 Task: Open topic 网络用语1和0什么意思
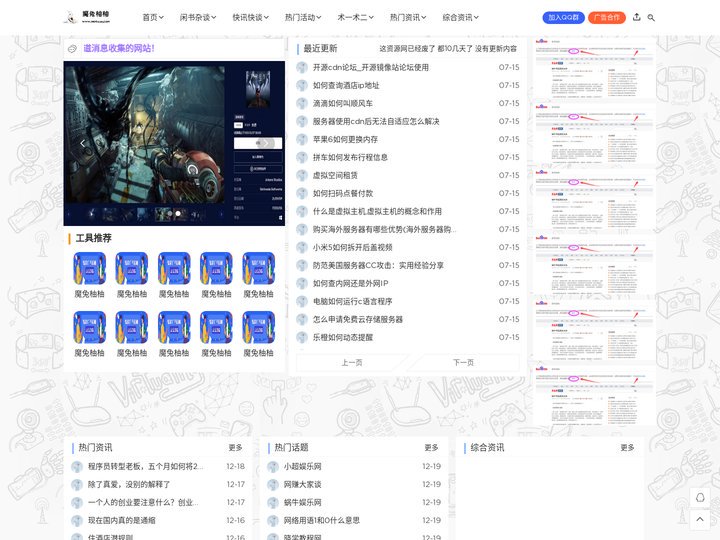point(322,521)
